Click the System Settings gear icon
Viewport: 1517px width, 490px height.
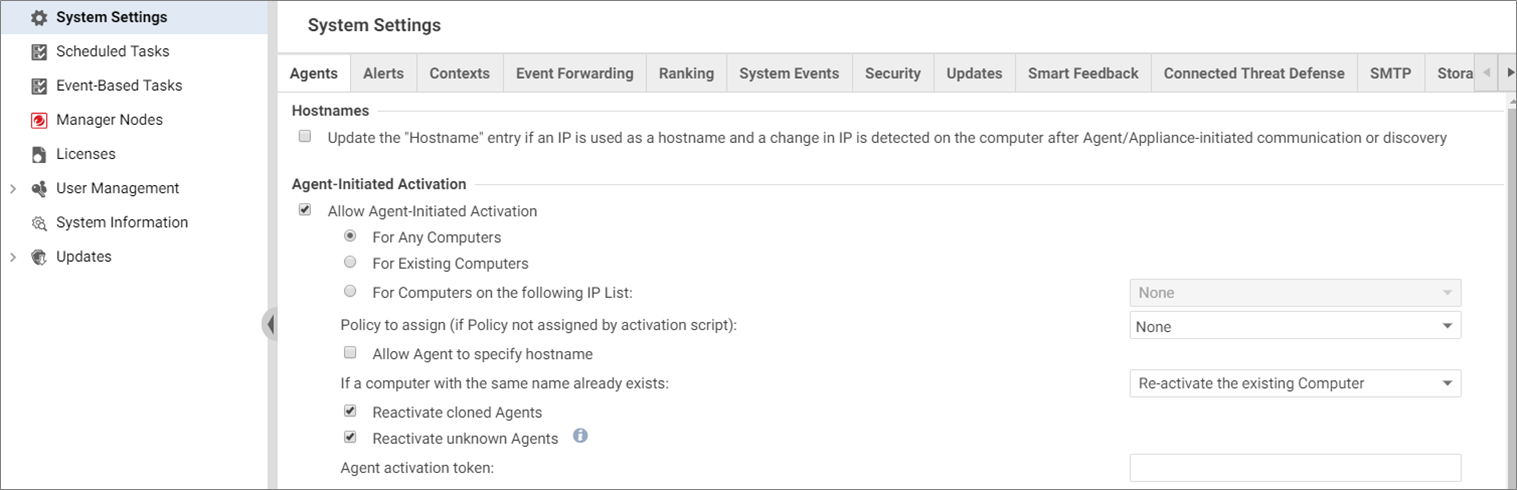tap(39, 18)
